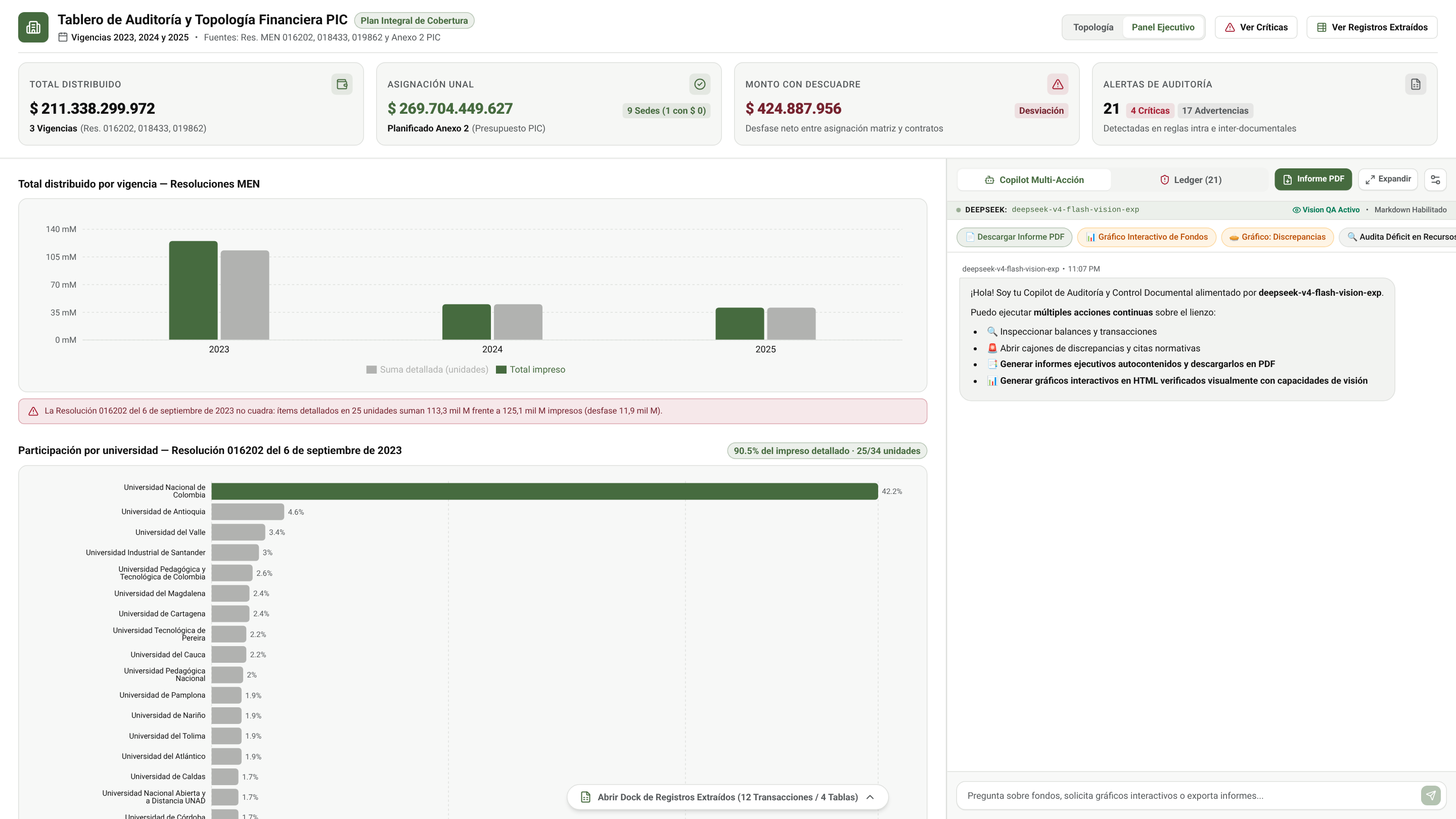Viewport: 1456px width, 819px height.
Task: Click the red Resolución 016202 alert message
Action: point(353,411)
